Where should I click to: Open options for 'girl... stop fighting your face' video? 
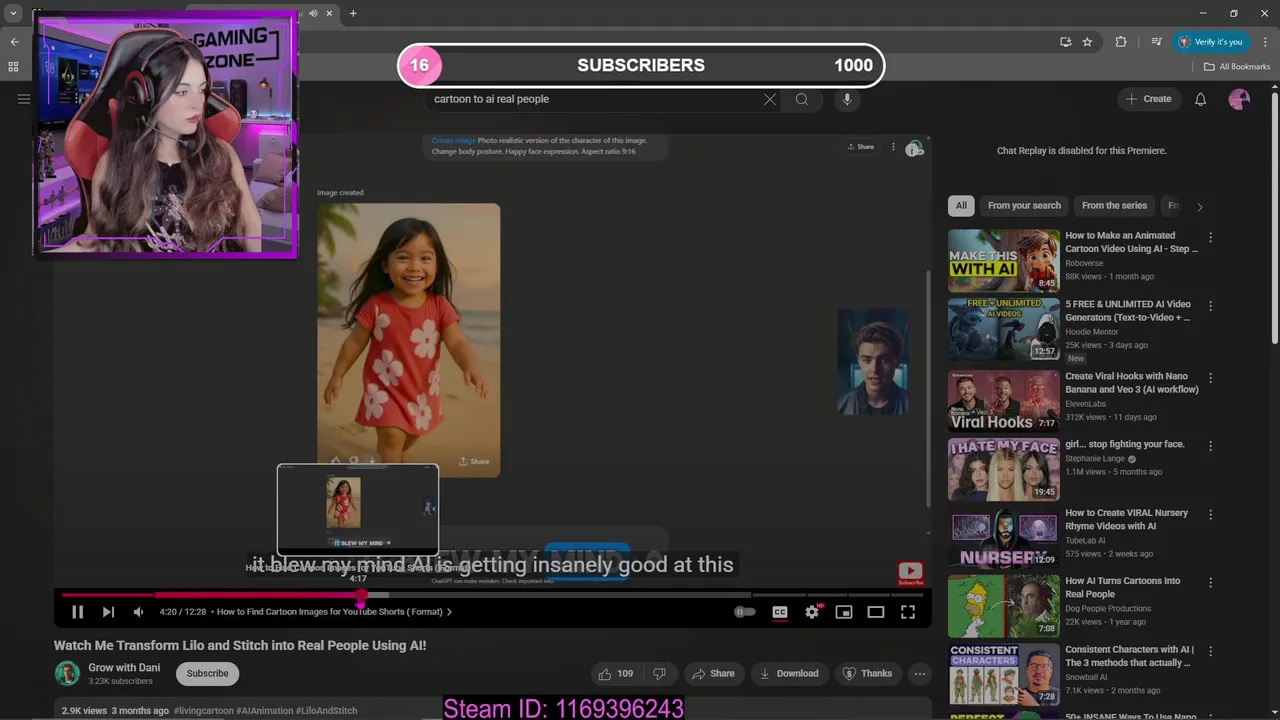(1210, 446)
